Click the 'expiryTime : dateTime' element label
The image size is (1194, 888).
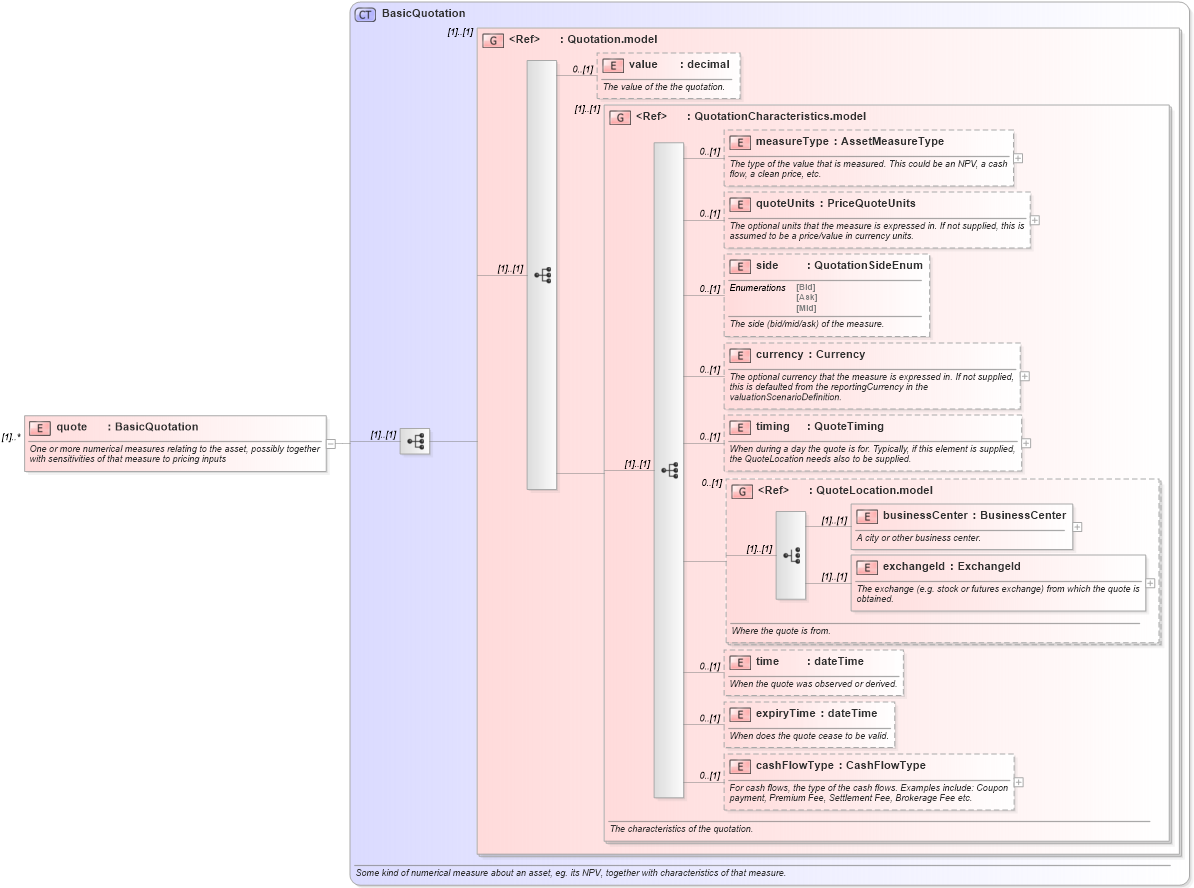click(816, 713)
